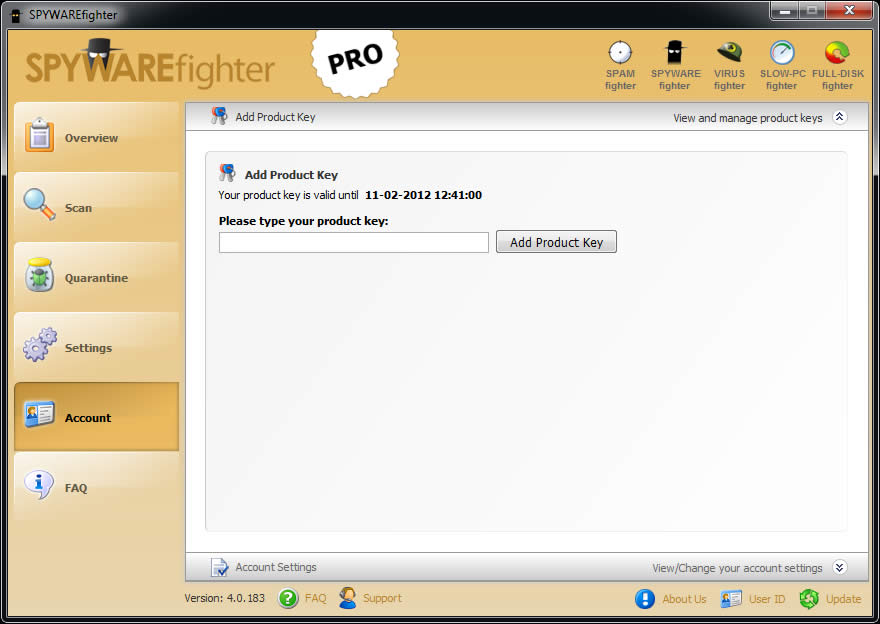The height and width of the screenshot is (624, 880).
Task: Minimize the SPYWAREfighter window
Action: (x=785, y=11)
